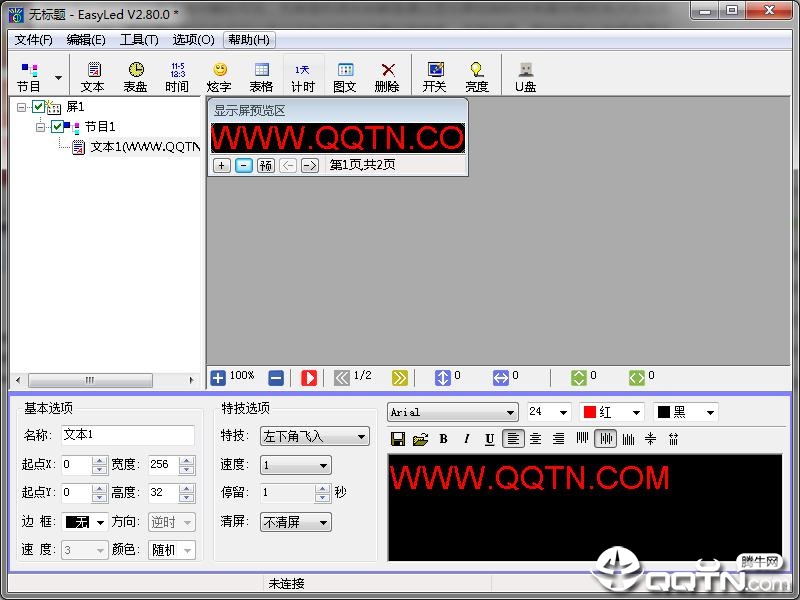Click the 起点X value field

(x=77, y=465)
